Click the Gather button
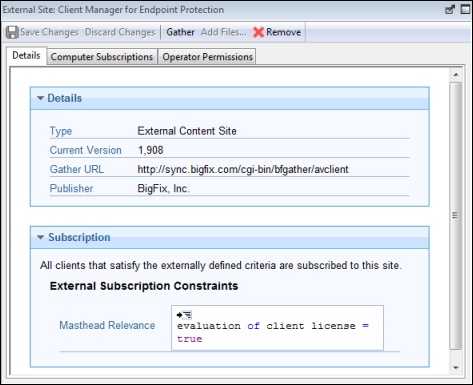 [x=180, y=32]
